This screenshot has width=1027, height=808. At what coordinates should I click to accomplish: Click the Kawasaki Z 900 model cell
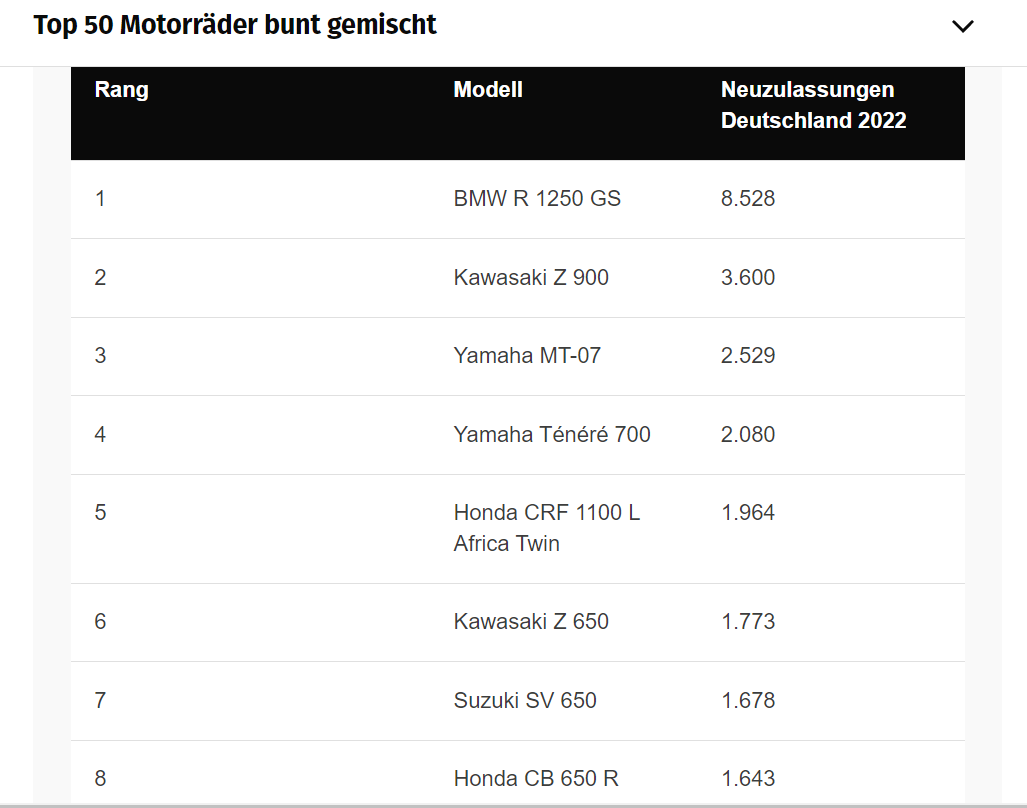[x=531, y=278]
